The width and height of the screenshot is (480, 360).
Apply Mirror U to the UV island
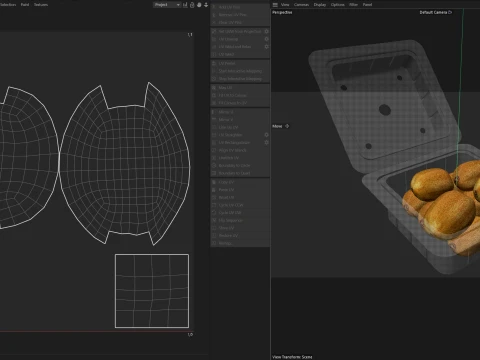pos(240,112)
